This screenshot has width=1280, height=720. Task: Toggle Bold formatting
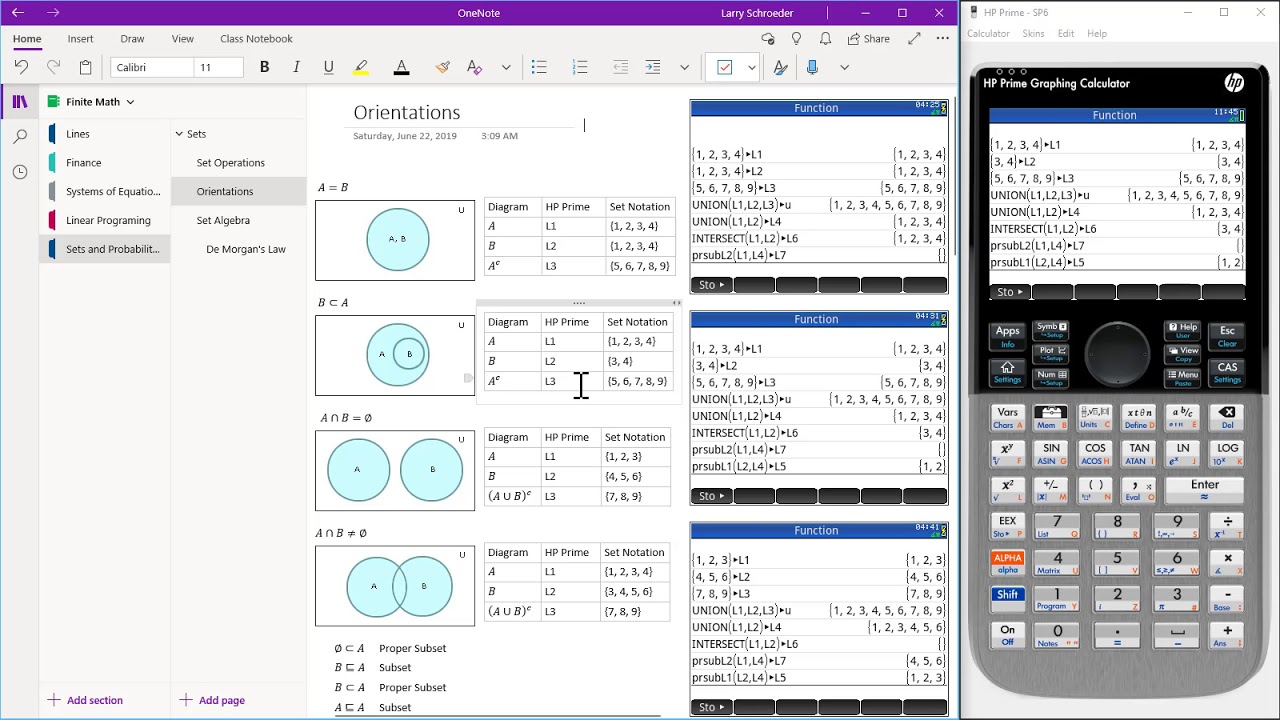[x=264, y=67]
